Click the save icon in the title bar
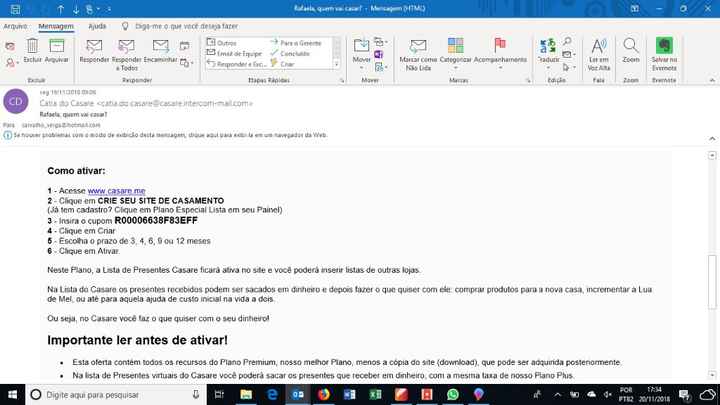 [15, 9]
